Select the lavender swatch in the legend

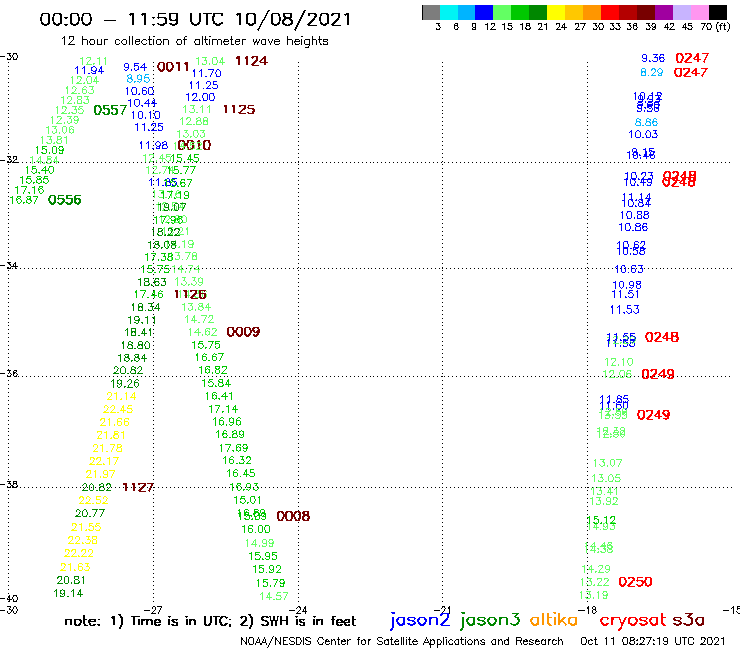tap(682, 12)
